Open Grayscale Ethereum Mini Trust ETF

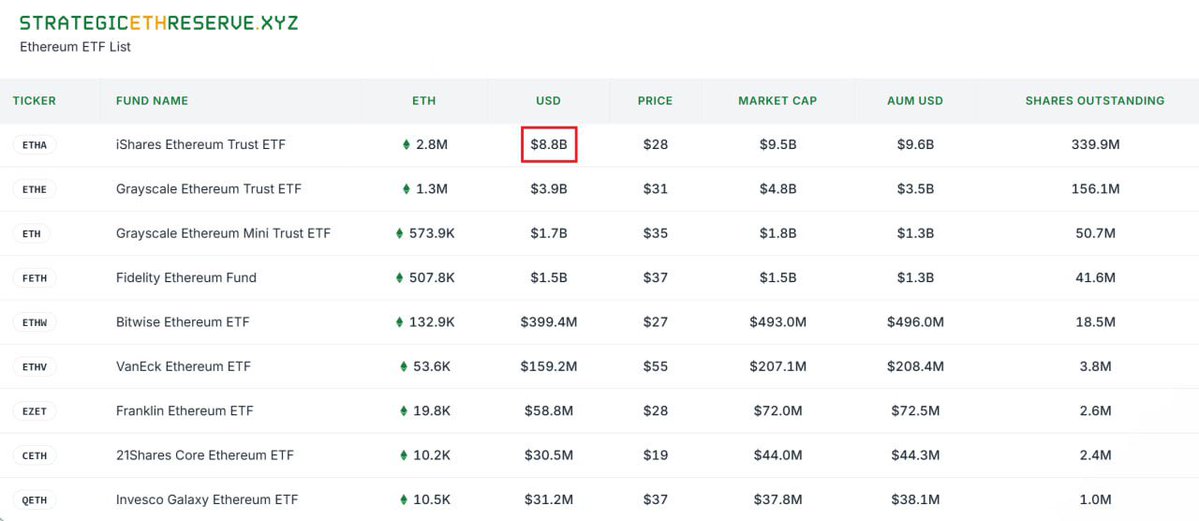coord(223,233)
